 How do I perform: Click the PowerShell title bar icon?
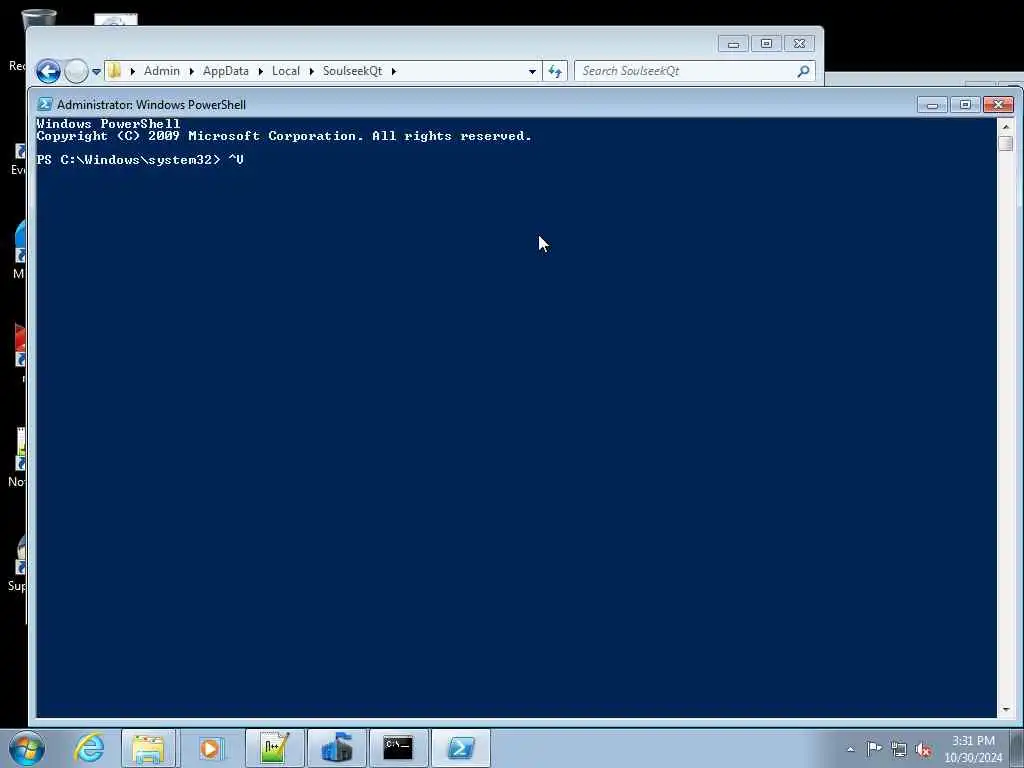click(45, 104)
